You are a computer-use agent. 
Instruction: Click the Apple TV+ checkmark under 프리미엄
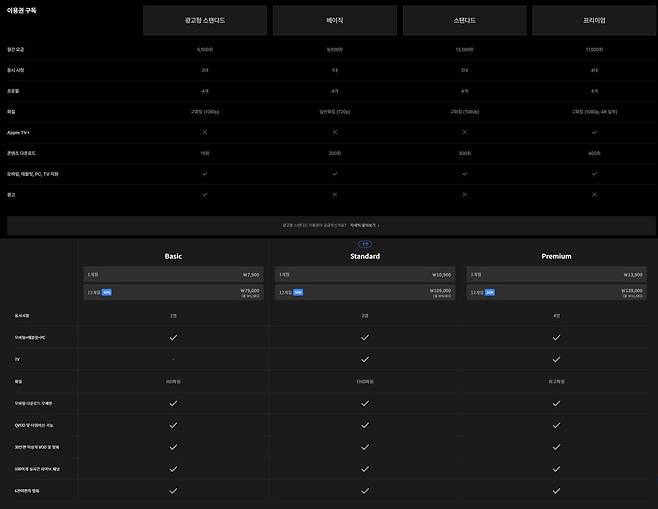[594, 132]
